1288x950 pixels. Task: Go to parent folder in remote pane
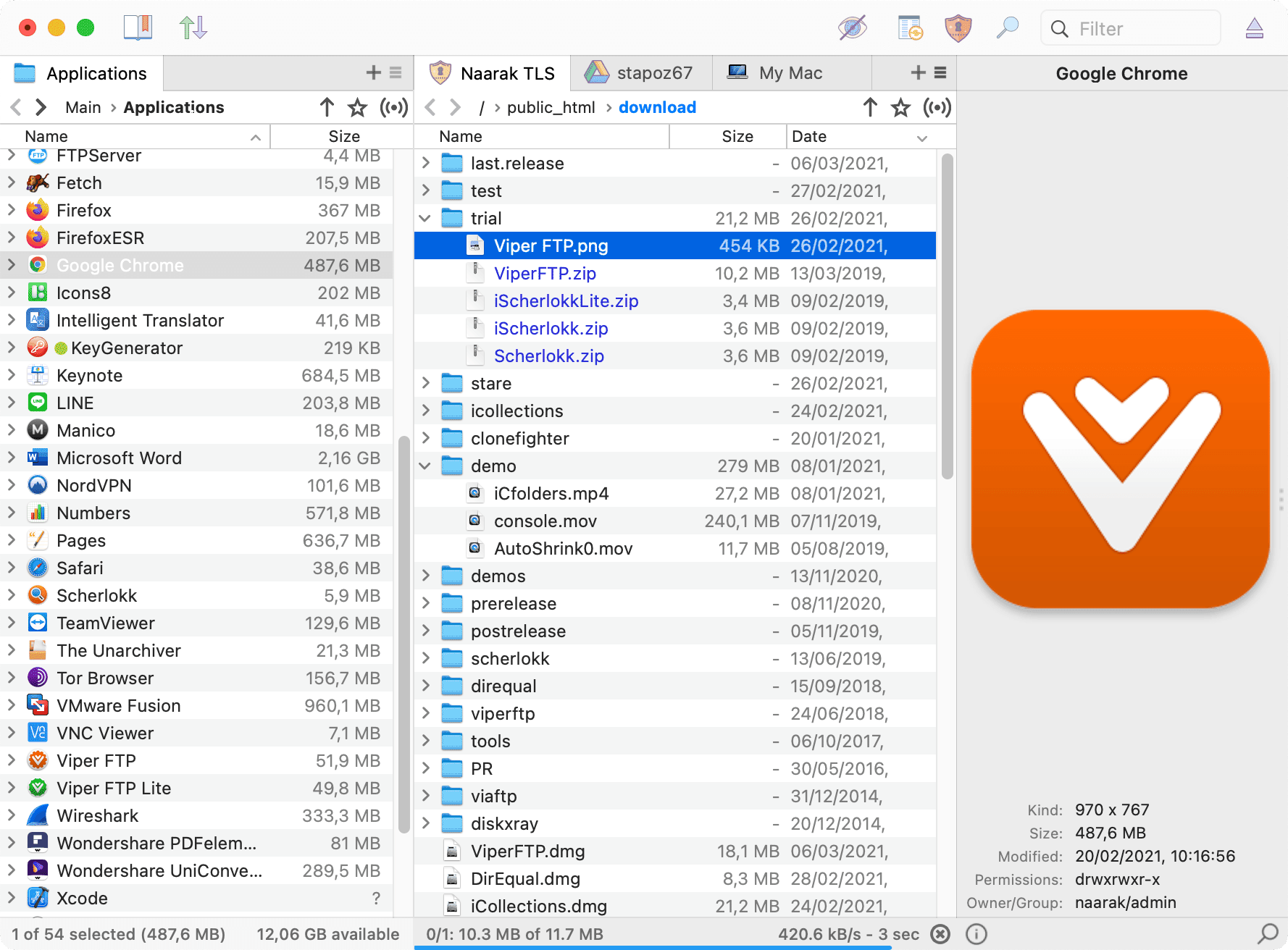coord(870,107)
